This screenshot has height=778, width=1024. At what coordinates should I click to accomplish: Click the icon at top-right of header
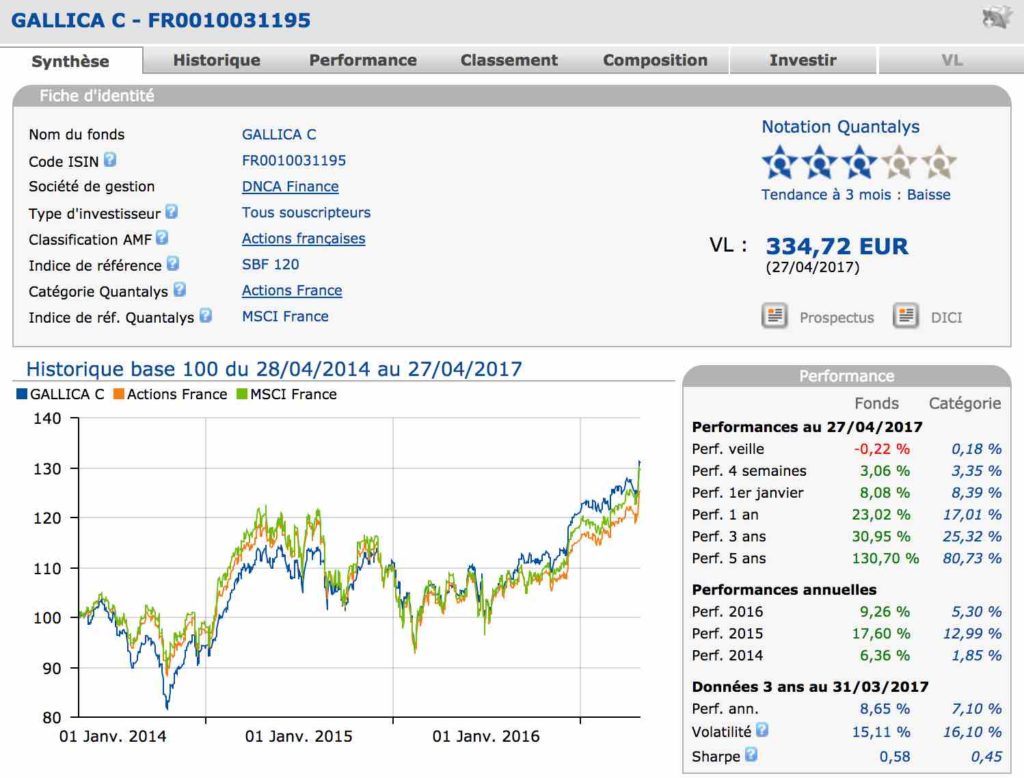[997, 18]
